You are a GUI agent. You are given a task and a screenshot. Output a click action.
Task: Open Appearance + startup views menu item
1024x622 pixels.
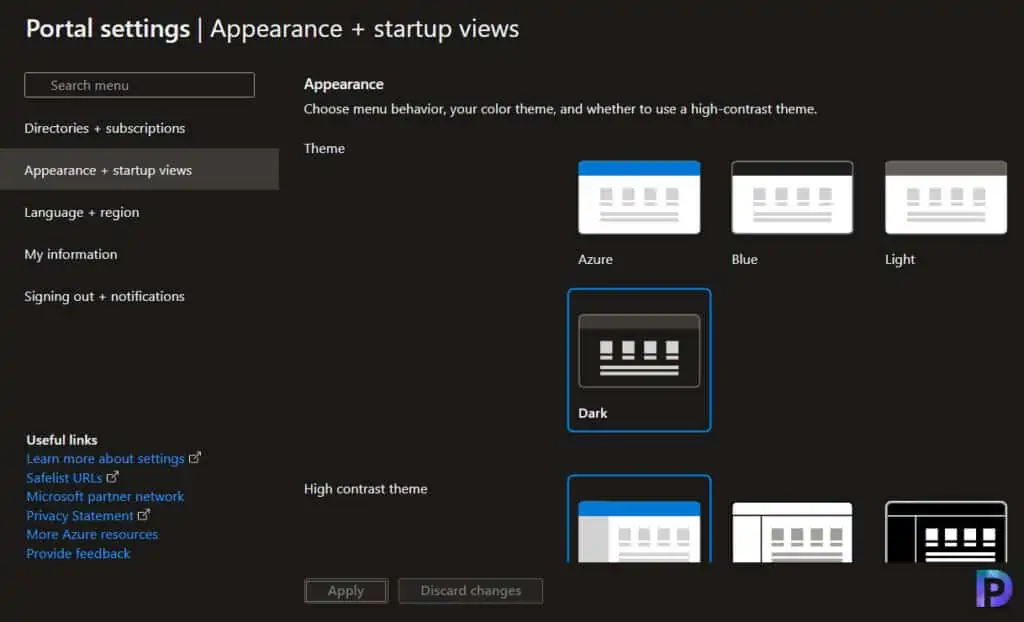pyautogui.click(x=139, y=170)
